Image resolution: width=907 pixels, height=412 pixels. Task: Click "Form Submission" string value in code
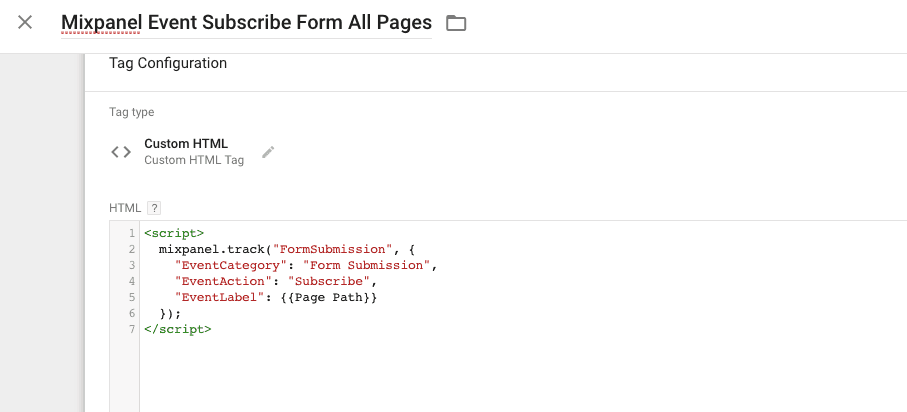367,265
